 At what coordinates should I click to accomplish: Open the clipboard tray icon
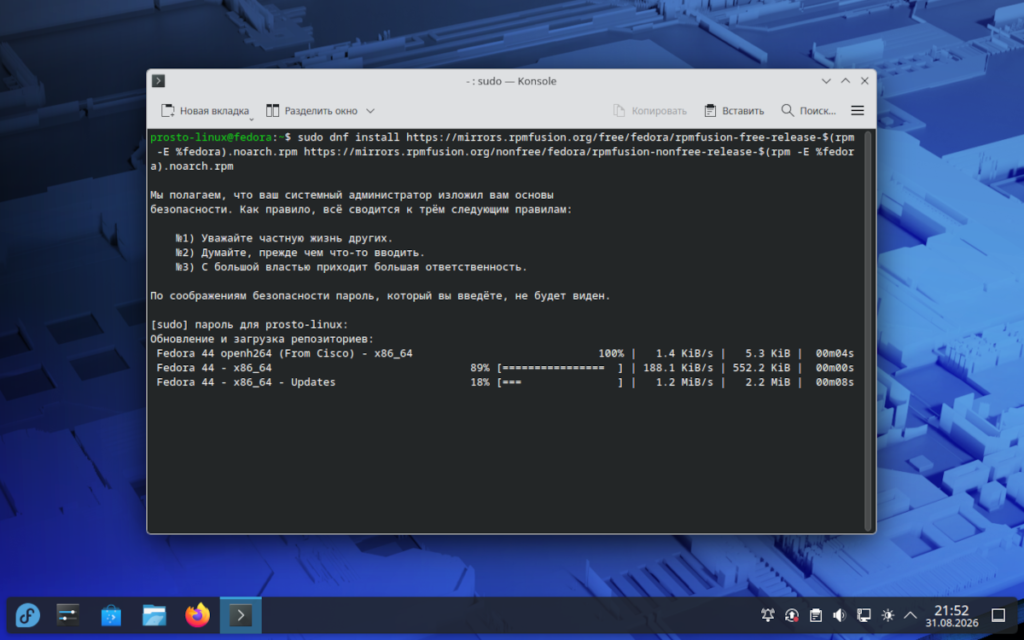point(816,615)
